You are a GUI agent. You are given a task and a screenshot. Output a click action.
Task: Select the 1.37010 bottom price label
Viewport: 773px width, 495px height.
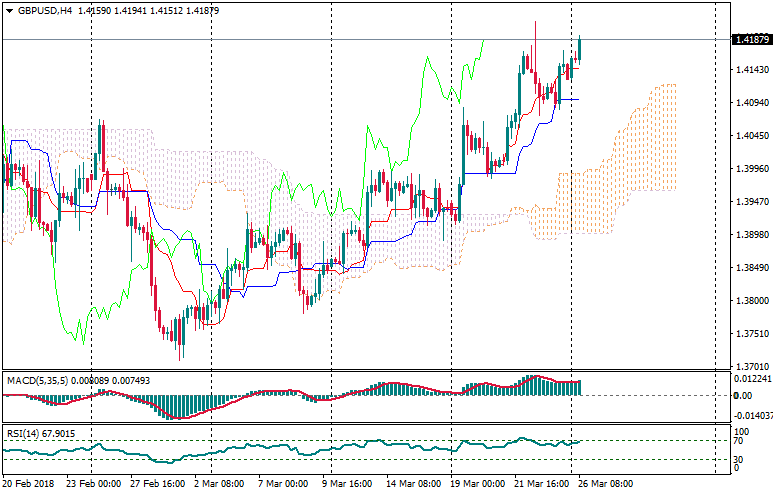point(750,367)
